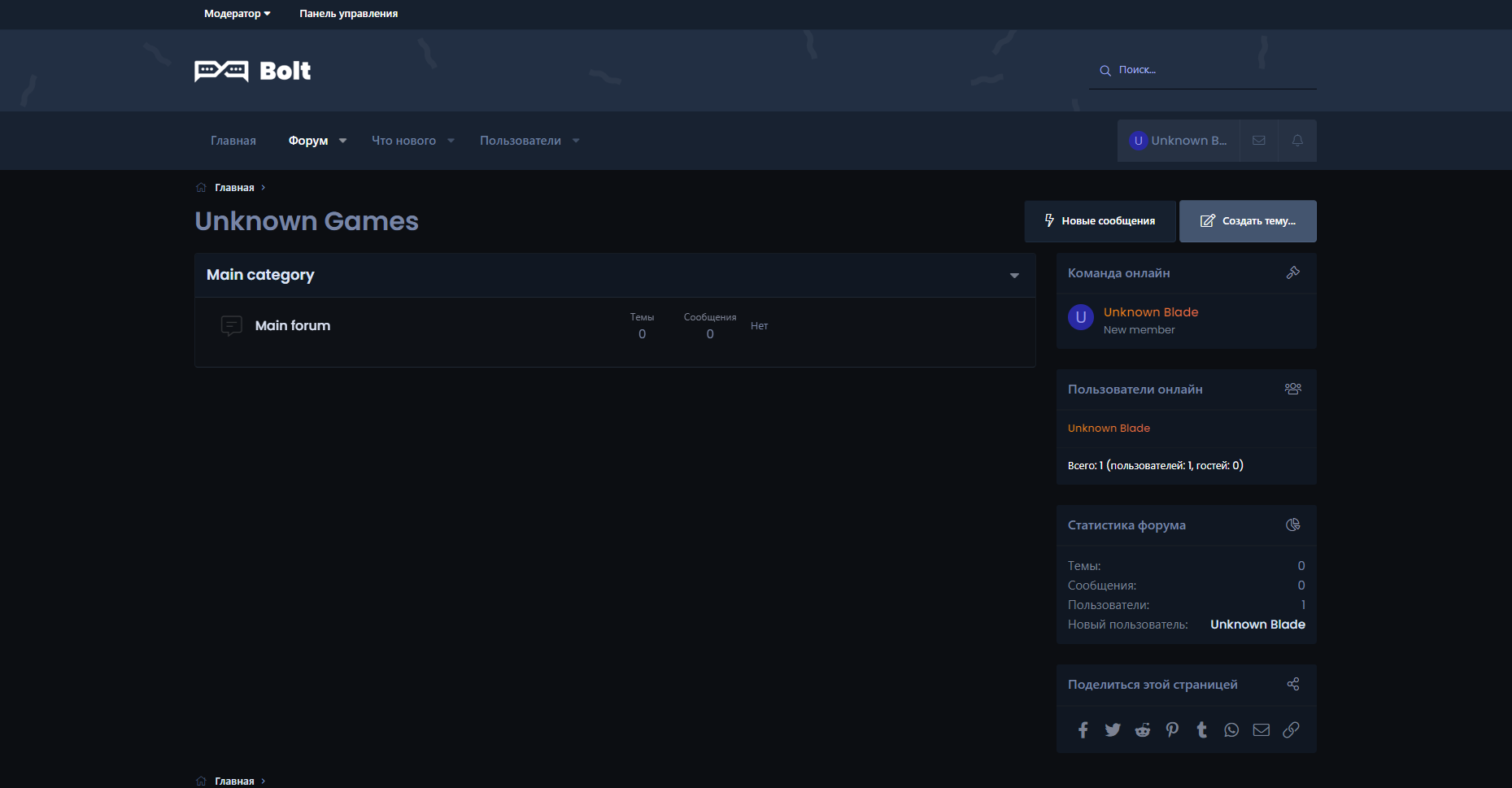The height and width of the screenshot is (788, 1512).
Task: Share page on Twitter
Action: point(1113,730)
